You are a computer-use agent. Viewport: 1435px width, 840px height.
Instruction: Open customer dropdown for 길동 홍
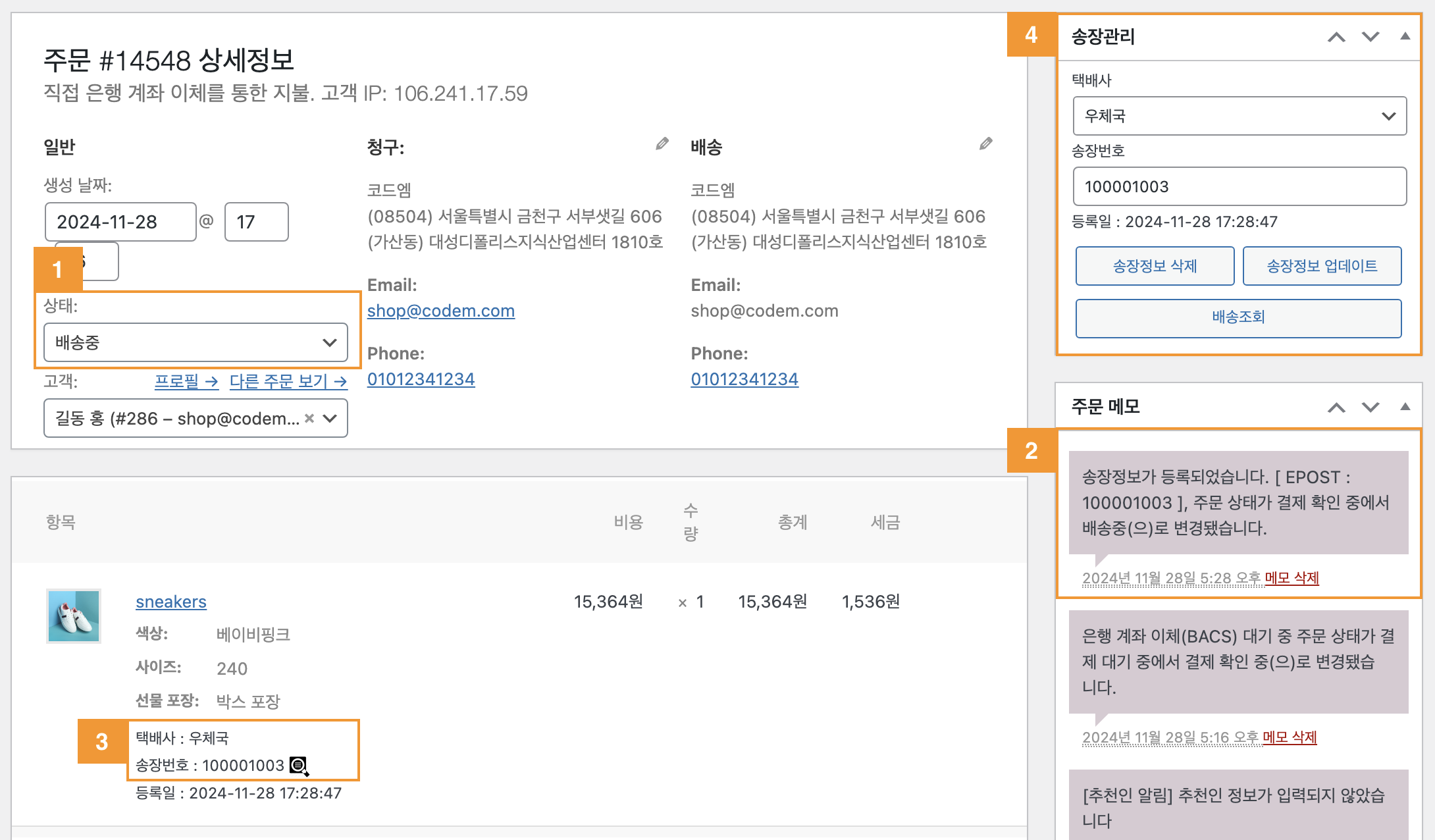pos(178,419)
